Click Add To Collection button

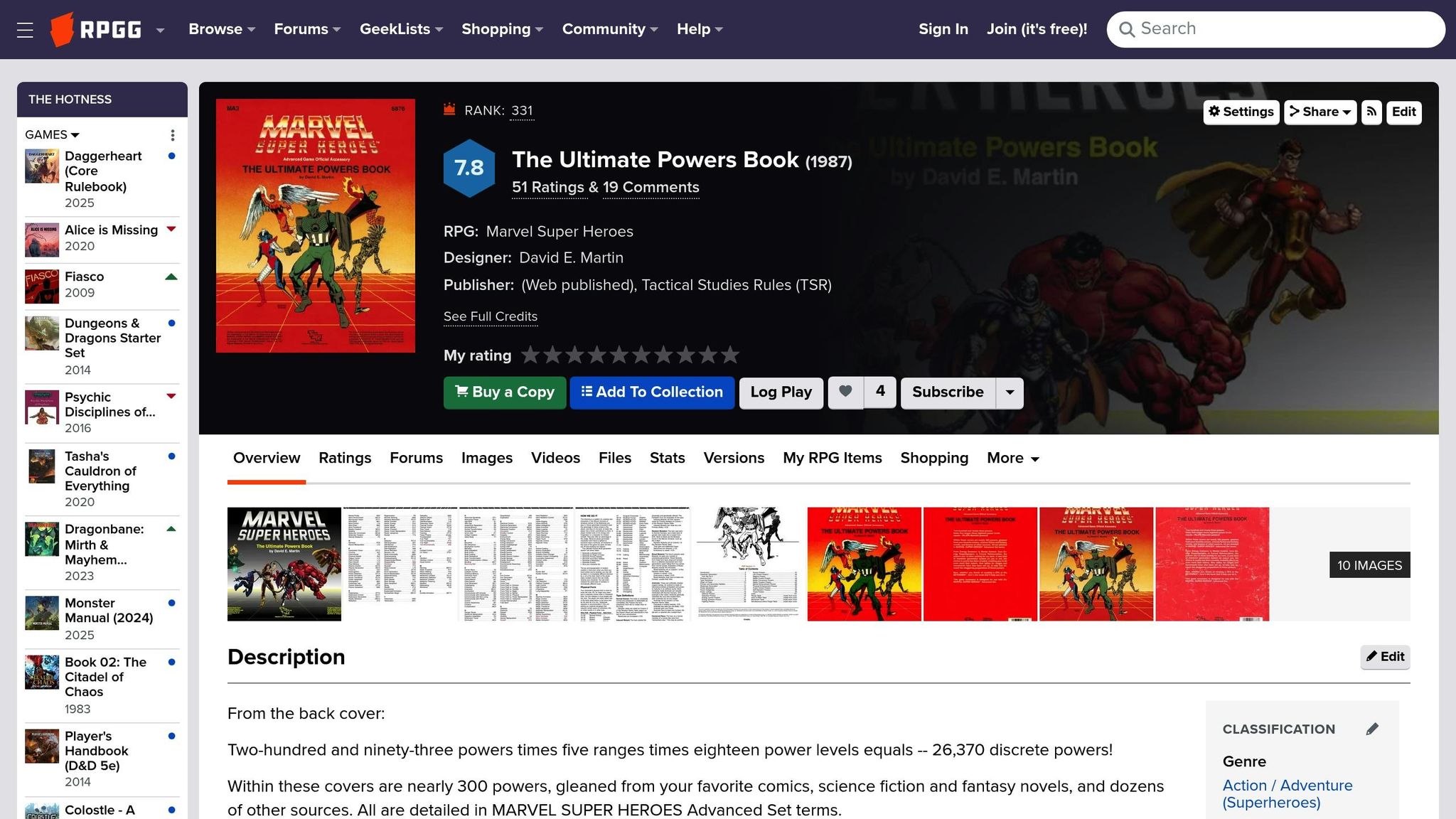(651, 392)
